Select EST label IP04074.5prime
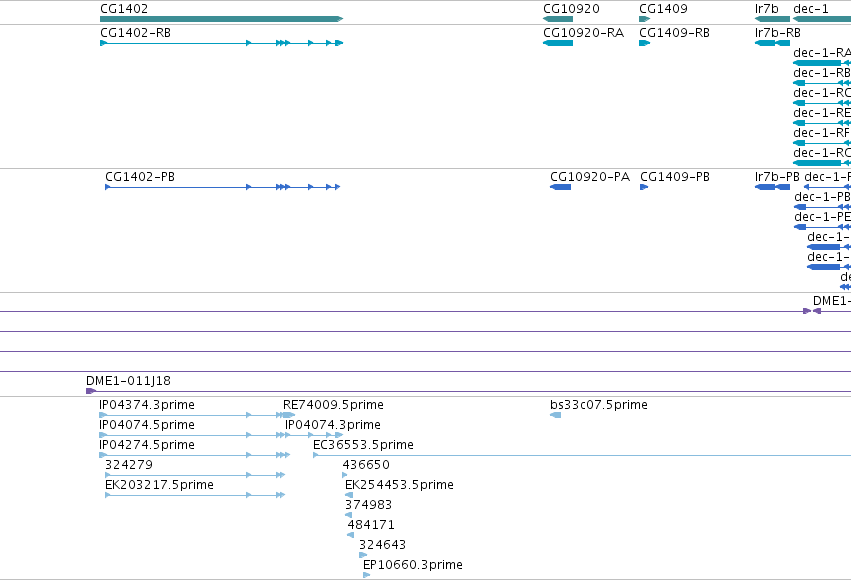The image size is (851, 580). (x=147, y=425)
